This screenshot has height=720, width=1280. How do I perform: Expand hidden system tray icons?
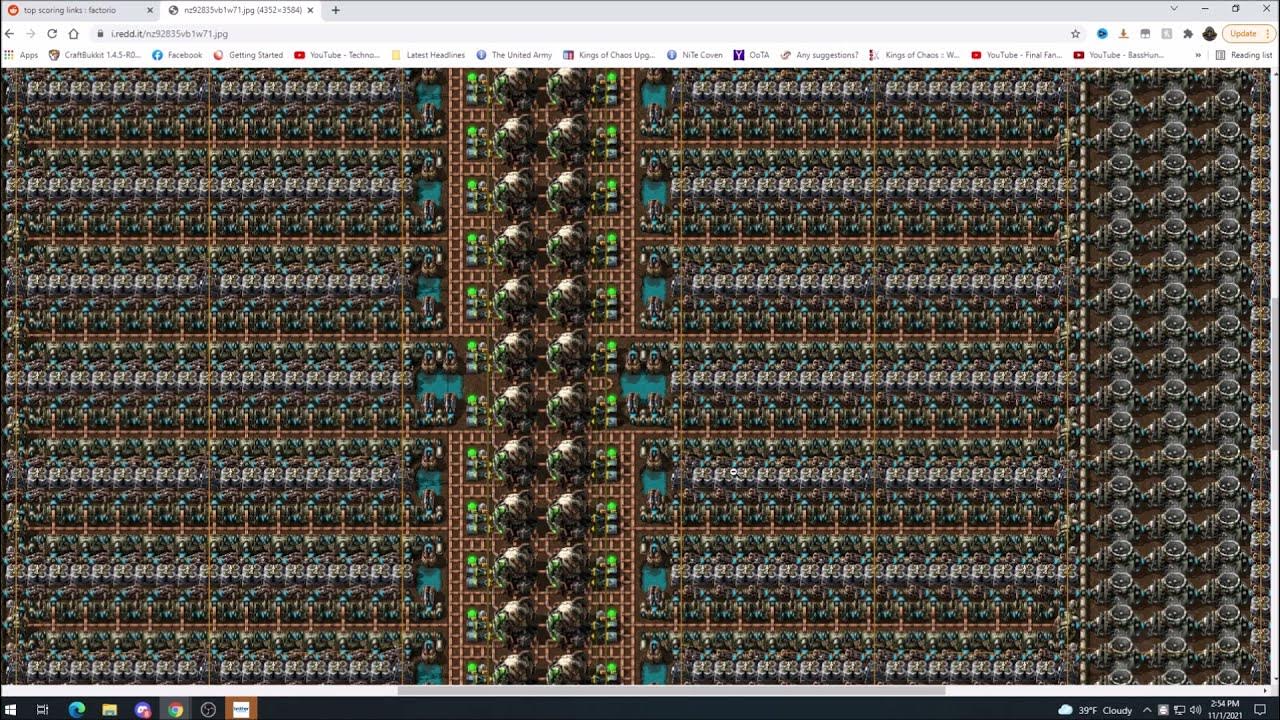point(1149,710)
